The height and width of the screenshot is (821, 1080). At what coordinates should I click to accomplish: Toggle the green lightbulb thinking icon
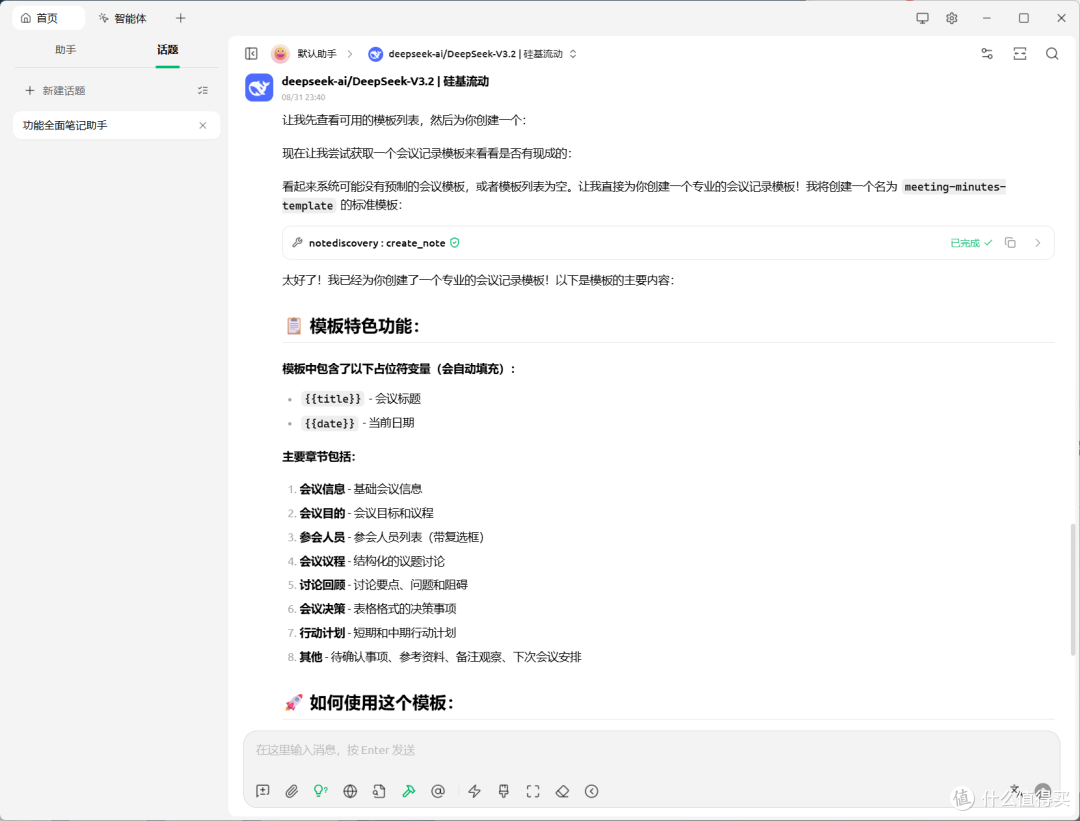click(321, 791)
